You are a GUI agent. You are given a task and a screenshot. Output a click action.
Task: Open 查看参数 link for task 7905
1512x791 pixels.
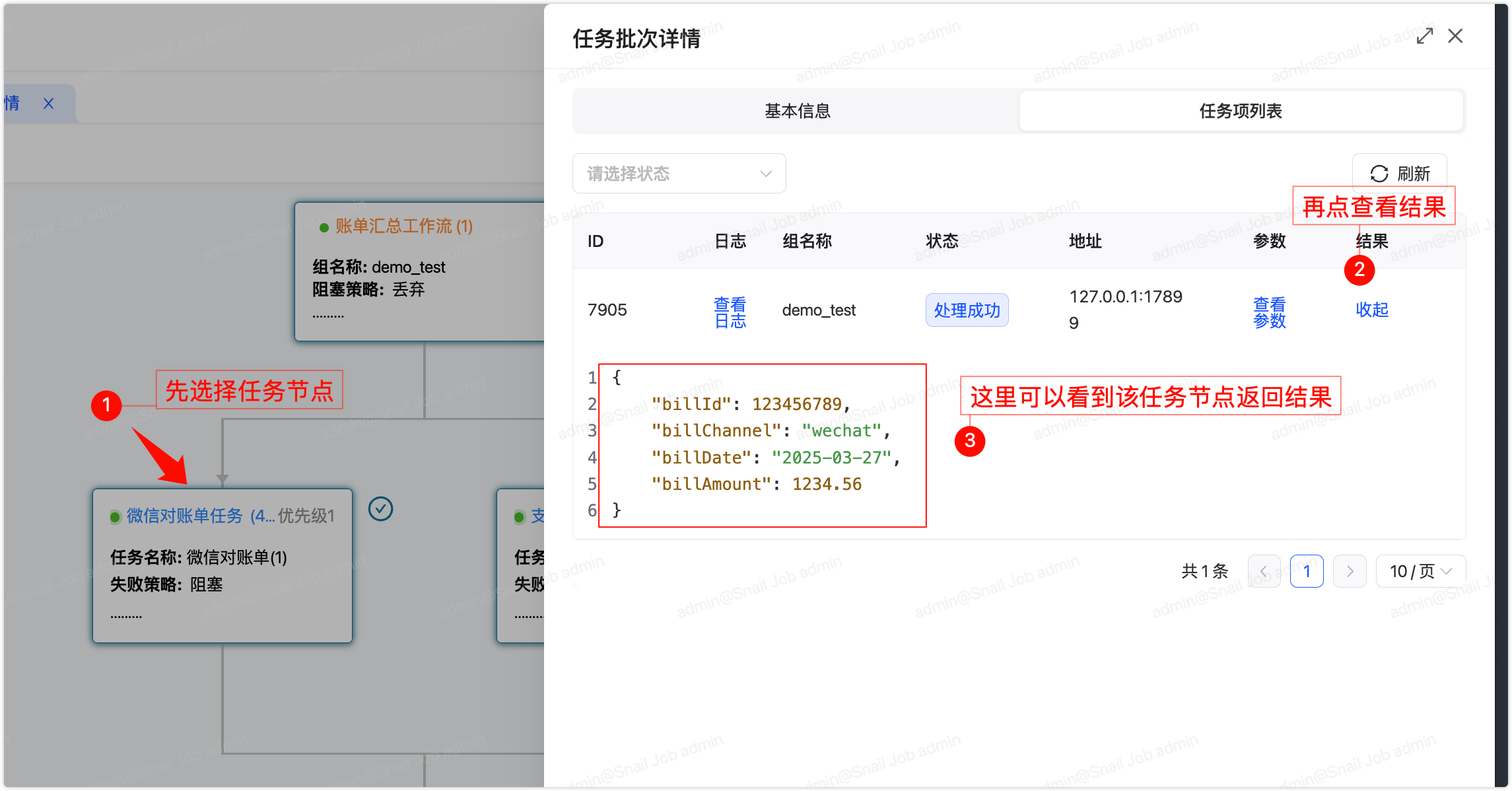pos(1269,312)
